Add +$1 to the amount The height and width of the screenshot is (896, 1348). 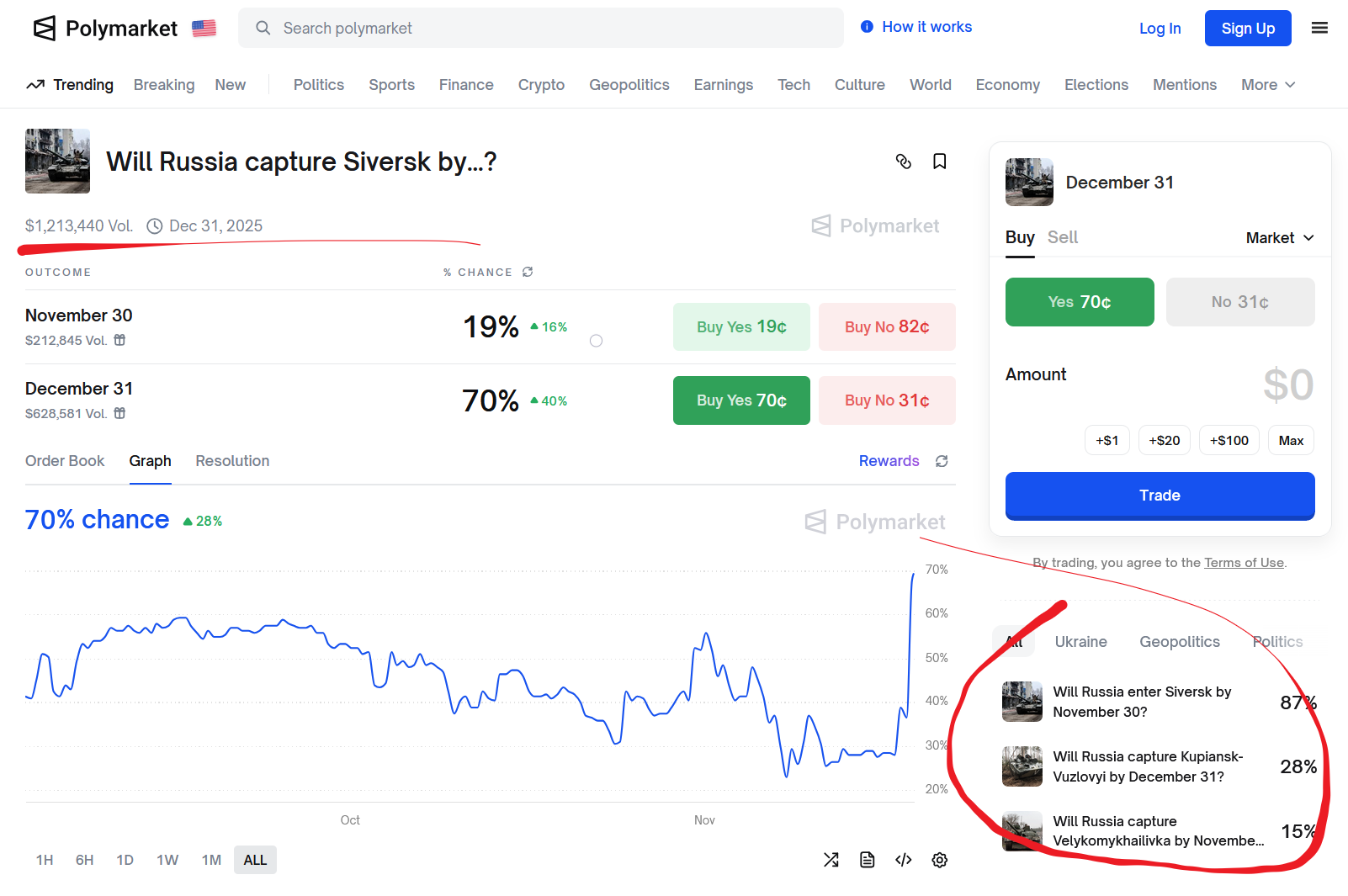[1107, 440]
